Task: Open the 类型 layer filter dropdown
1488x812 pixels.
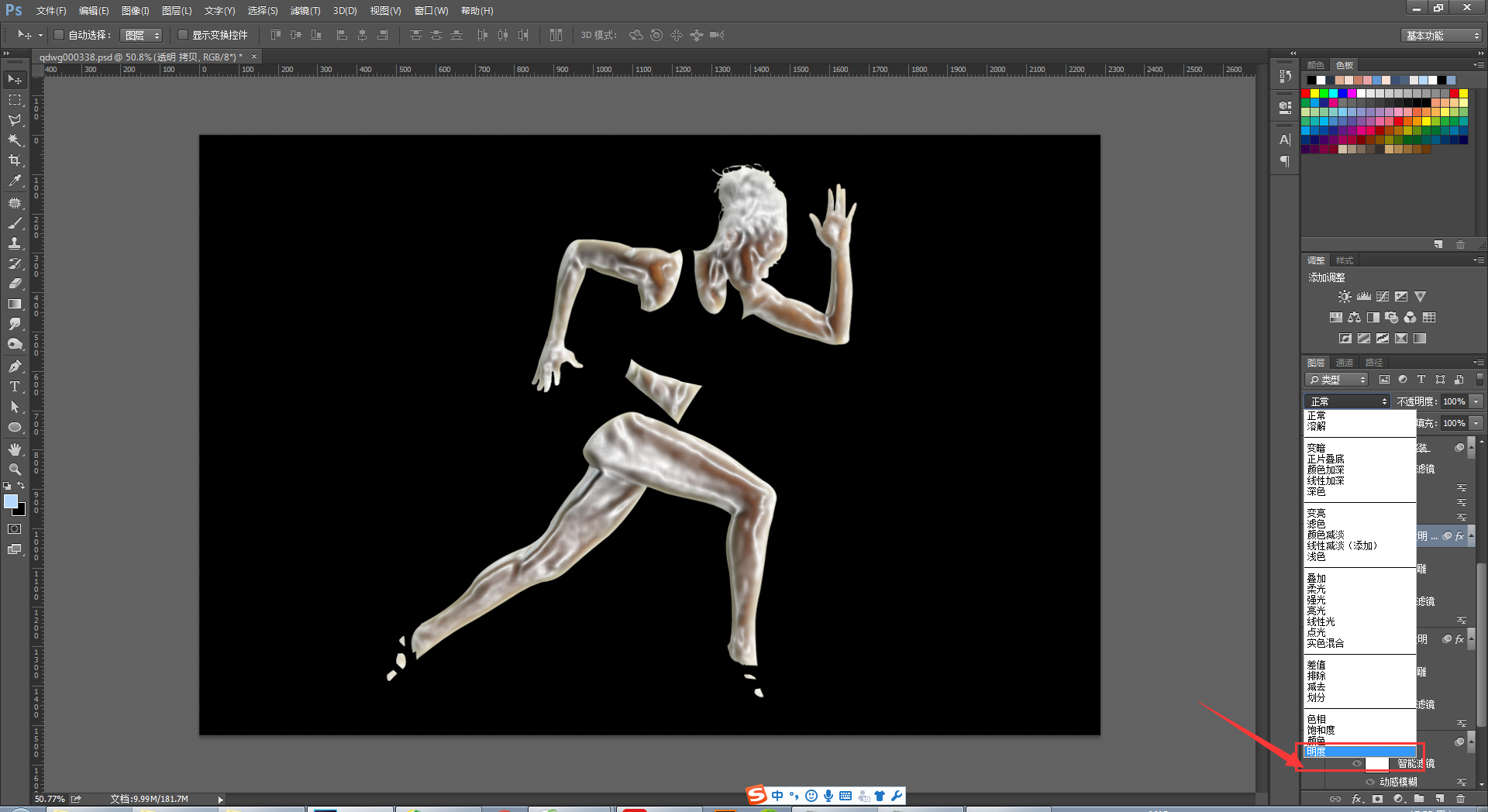Action: (1337, 380)
